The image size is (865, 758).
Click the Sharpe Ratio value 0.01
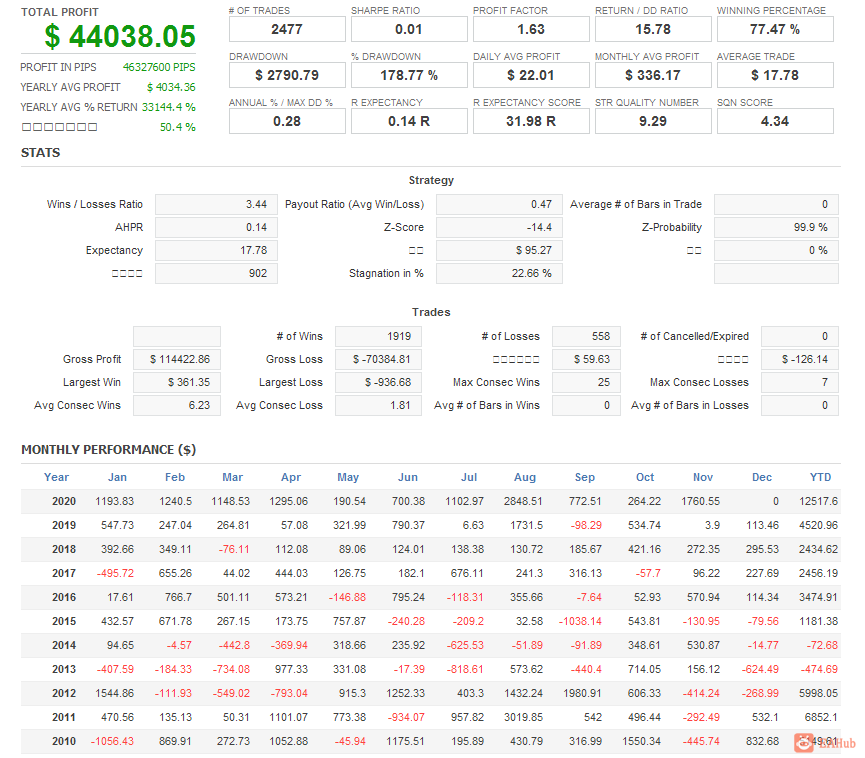pos(409,29)
